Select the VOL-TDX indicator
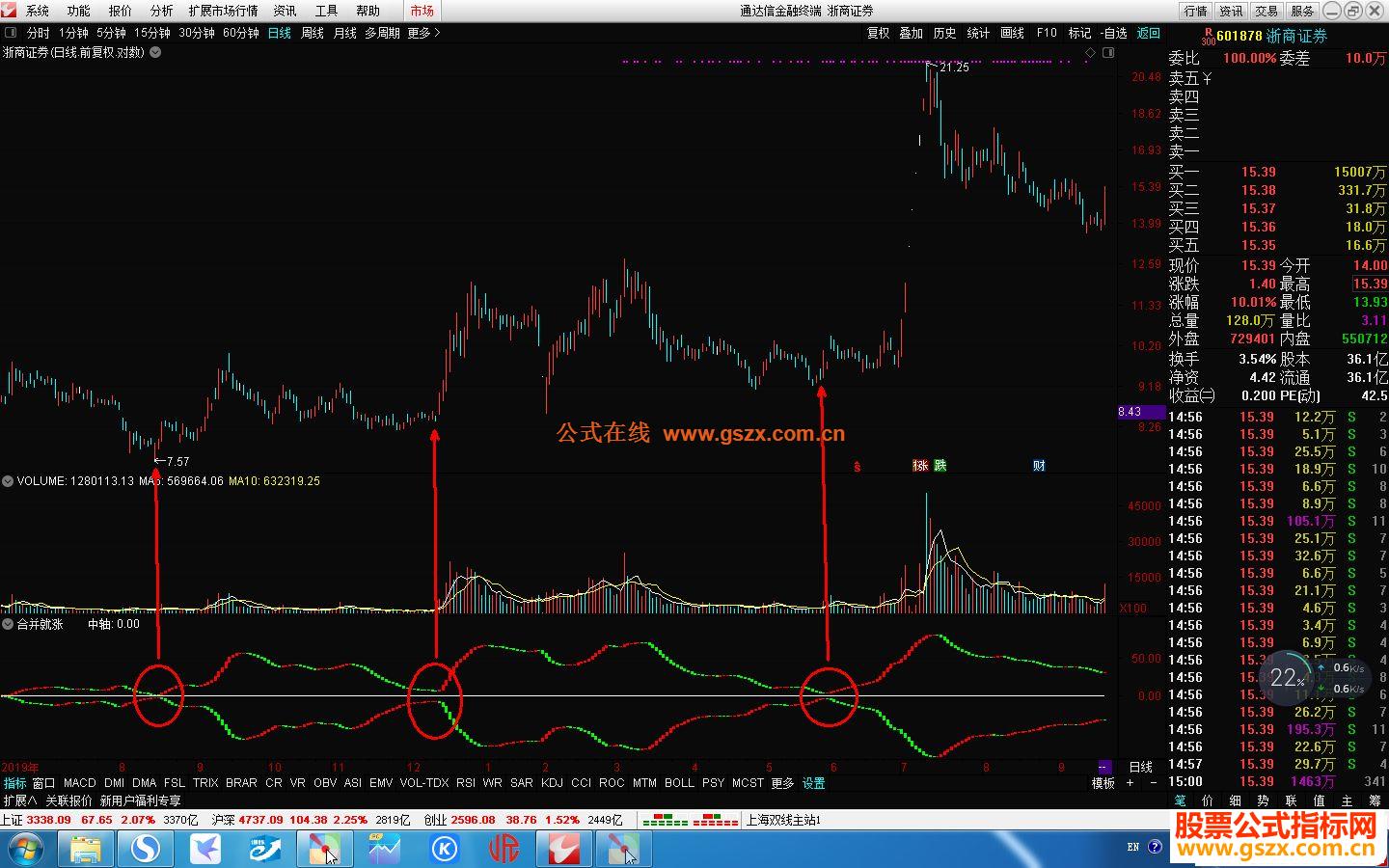This screenshot has height=868, width=1389. point(424,783)
